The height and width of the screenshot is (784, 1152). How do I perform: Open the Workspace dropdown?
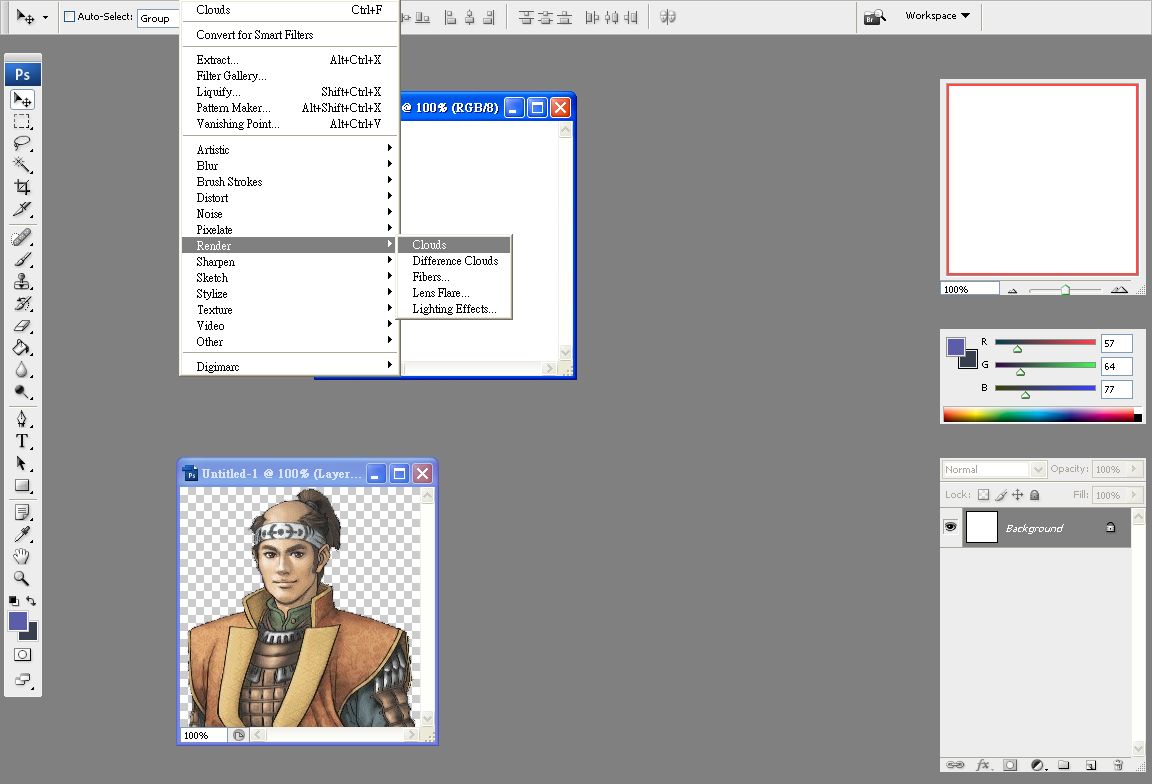tap(937, 15)
